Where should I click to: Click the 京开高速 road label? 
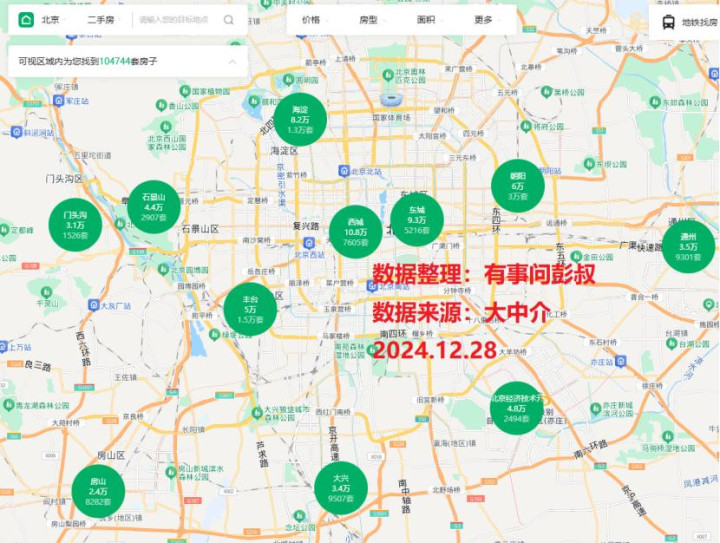(333, 443)
